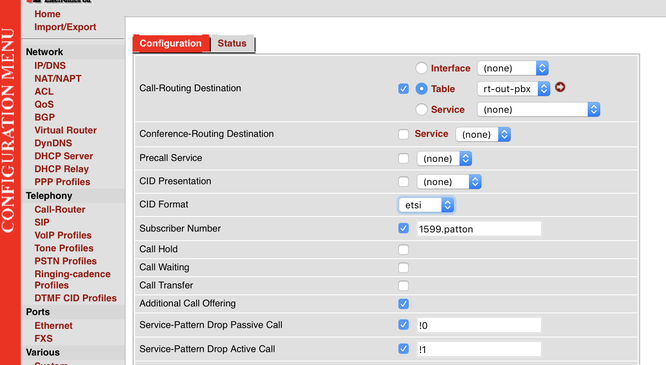Viewport: 666px width, 365px height.
Task: Click the Subscriber Number text field
Action: 479,229
